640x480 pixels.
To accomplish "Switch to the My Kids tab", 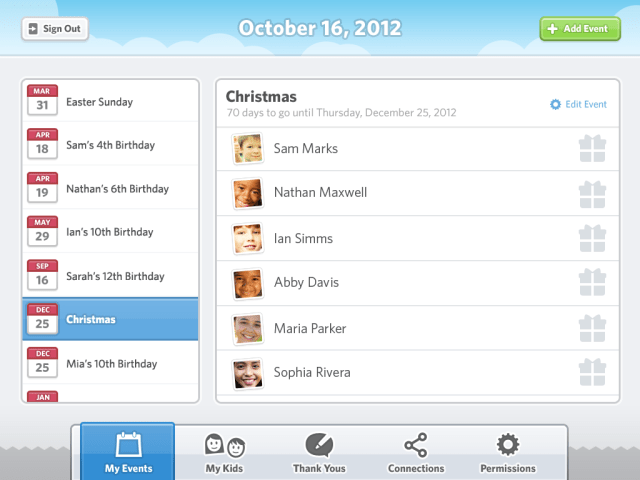I will click(224, 452).
